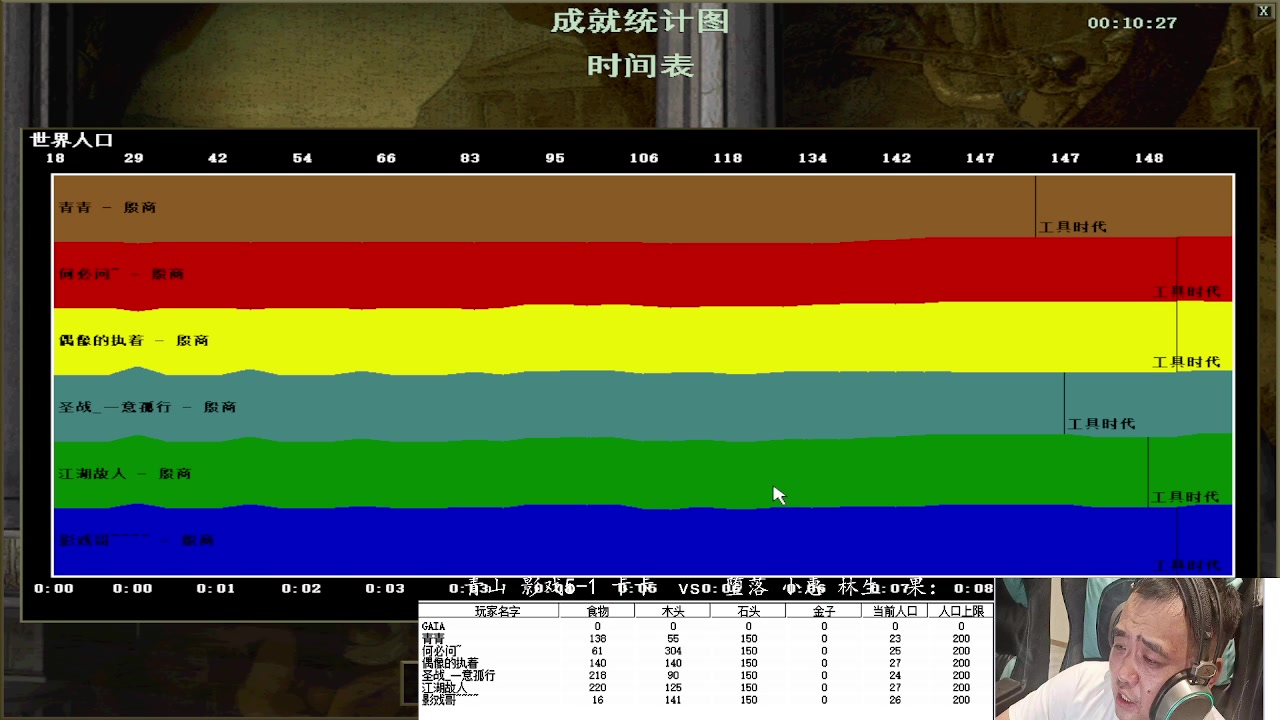
Task: Select 江湖故人's green band
Action: [x=400, y=473]
